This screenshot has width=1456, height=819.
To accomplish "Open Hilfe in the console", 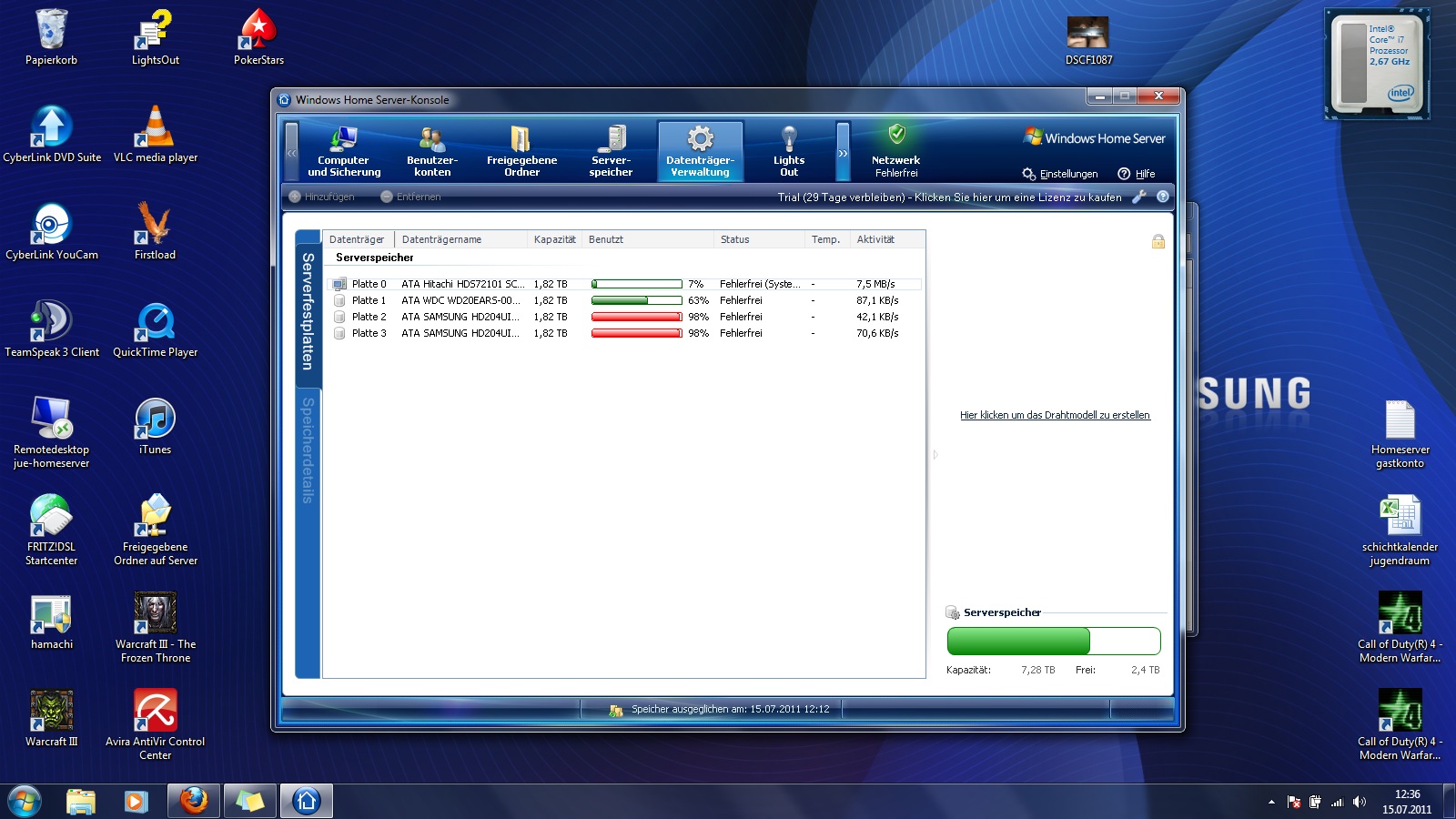I will (1137, 174).
